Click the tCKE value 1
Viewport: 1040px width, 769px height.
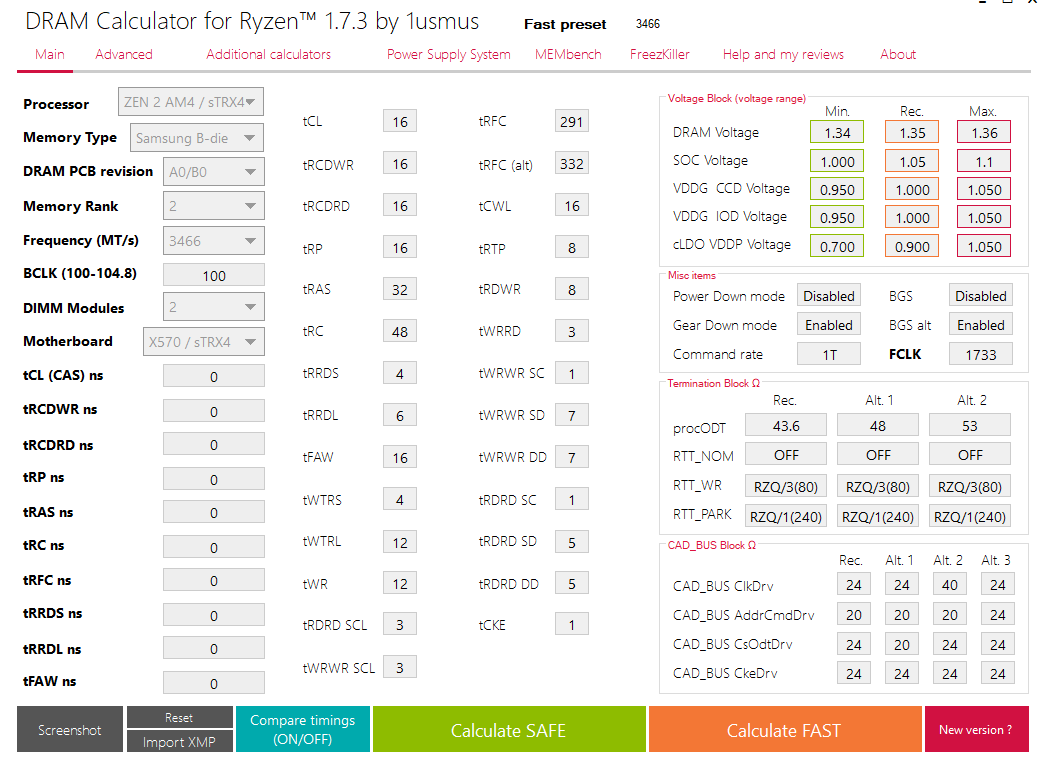pyautogui.click(x=571, y=624)
